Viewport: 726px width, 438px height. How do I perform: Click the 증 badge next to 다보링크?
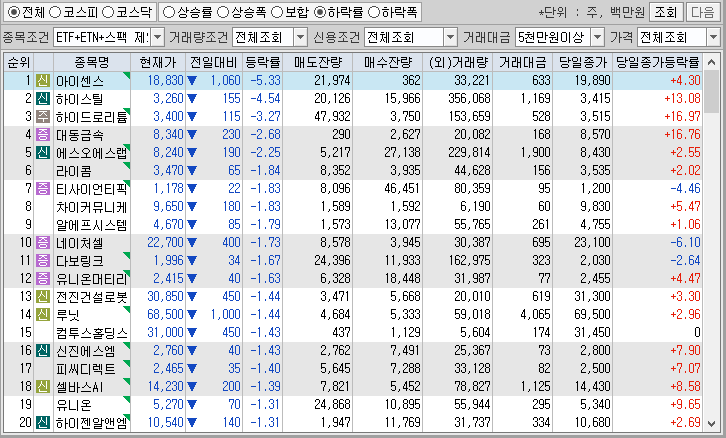click(43, 261)
